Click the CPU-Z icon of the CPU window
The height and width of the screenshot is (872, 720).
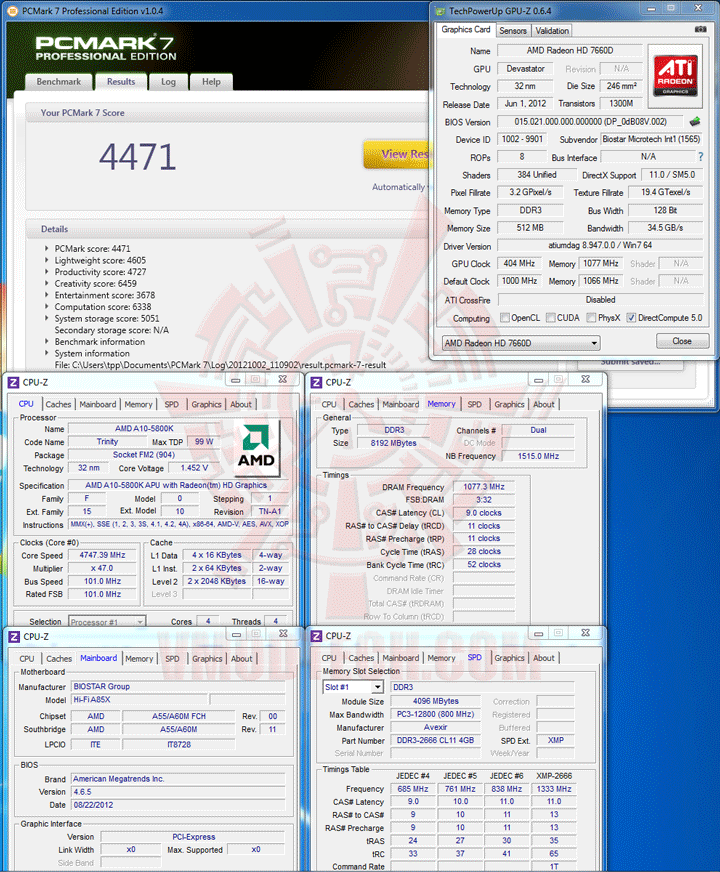(x=13, y=382)
